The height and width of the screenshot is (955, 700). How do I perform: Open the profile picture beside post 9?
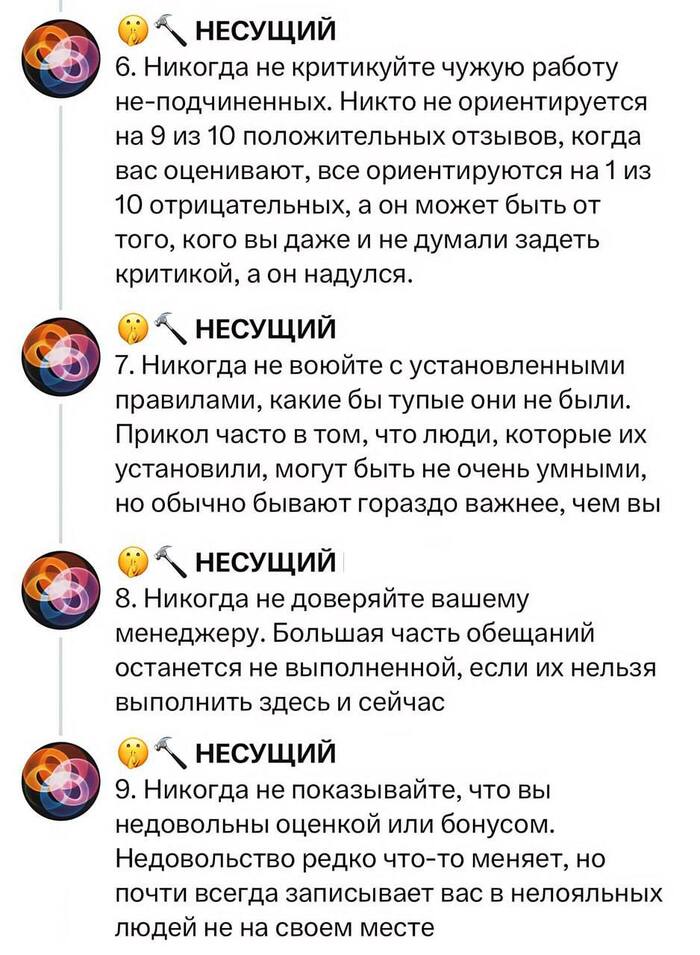tap(62, 777)
